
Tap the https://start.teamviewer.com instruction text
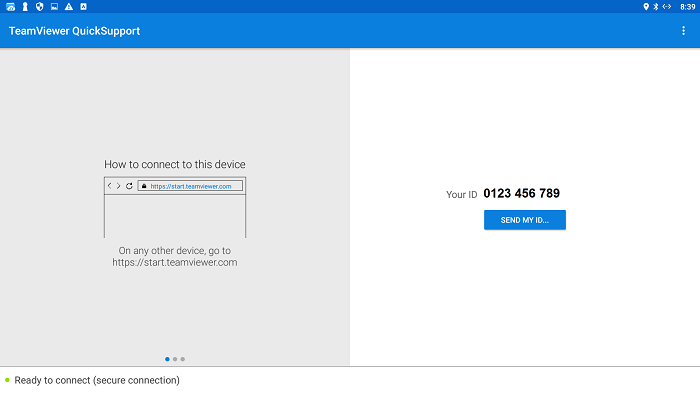tap(175, 262)
